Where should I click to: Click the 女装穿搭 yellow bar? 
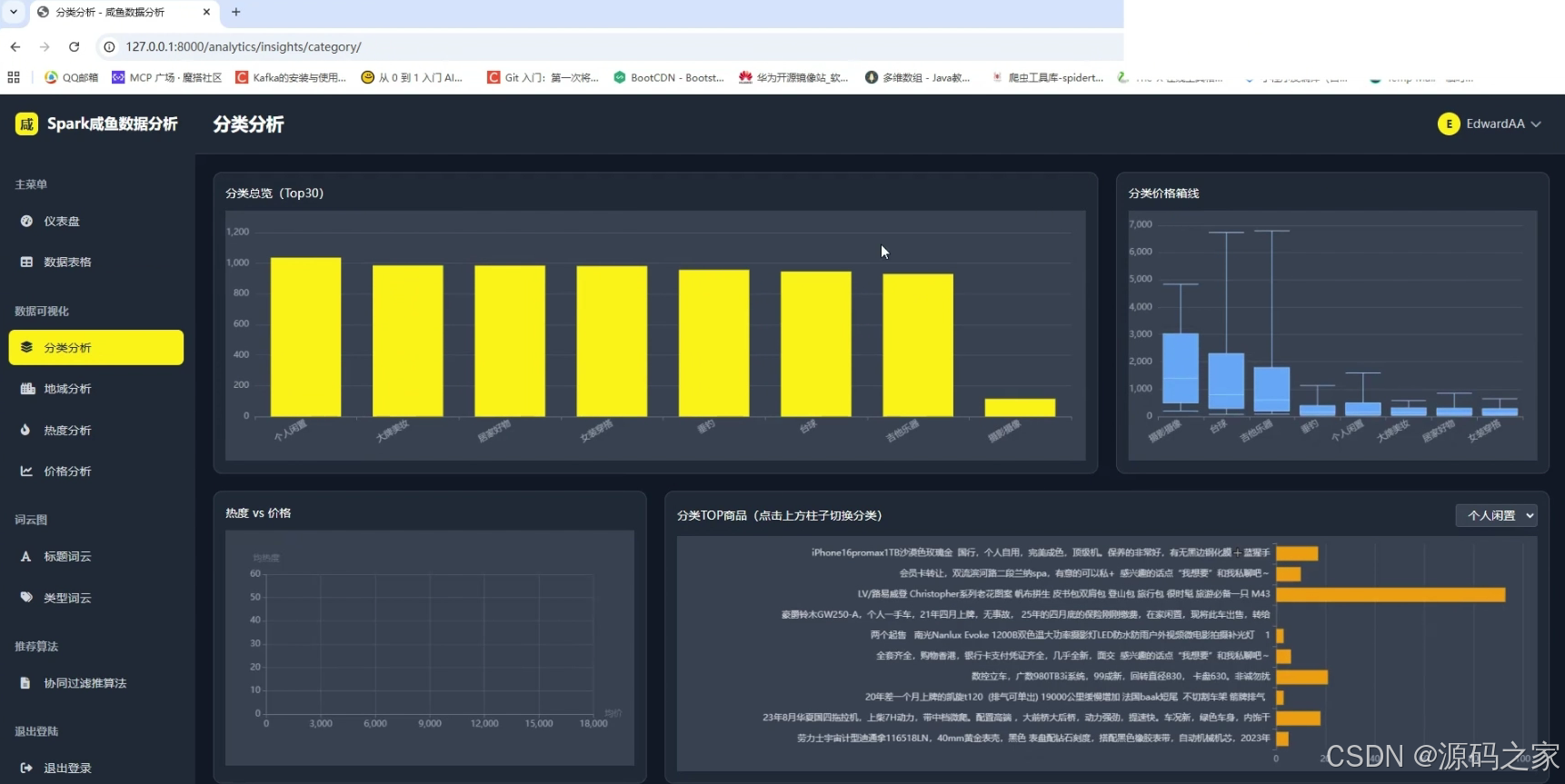pos(612,342)
